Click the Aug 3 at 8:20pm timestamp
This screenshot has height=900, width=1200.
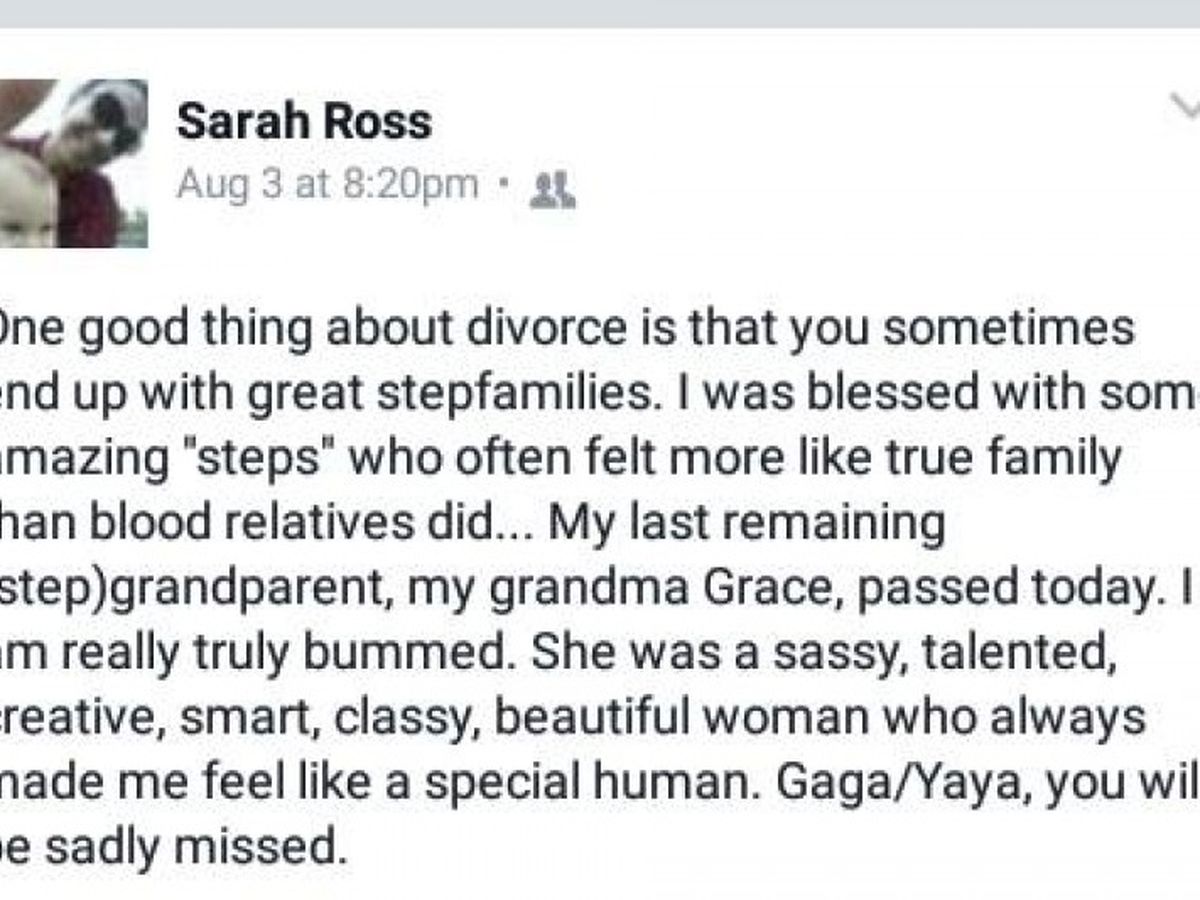(x=327, y=185)
